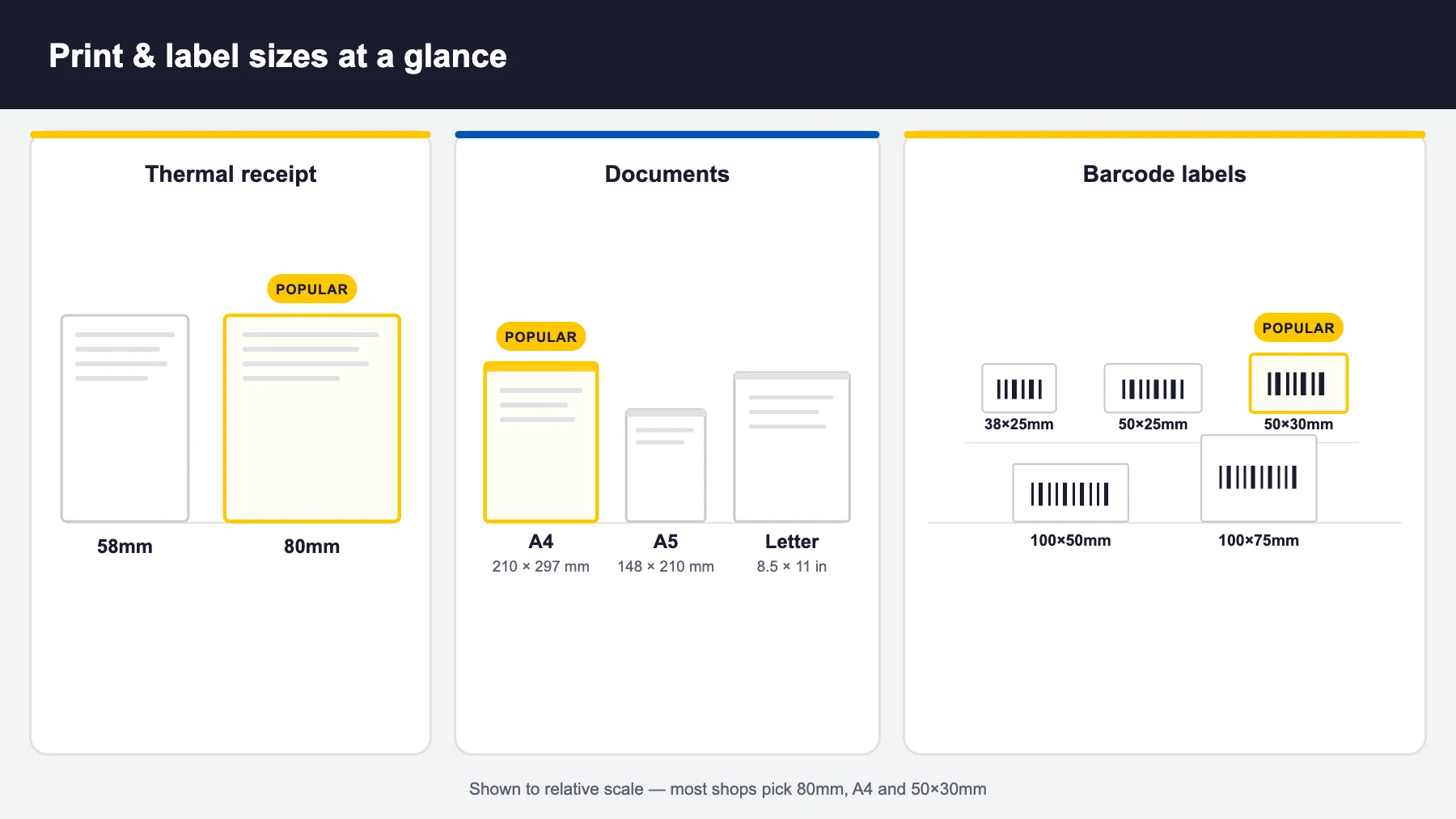The height and width of the screenshot is (819, 1456).
Task: Click the POPULAR badge above 50×30mm label
Action: coord(1298,327)
